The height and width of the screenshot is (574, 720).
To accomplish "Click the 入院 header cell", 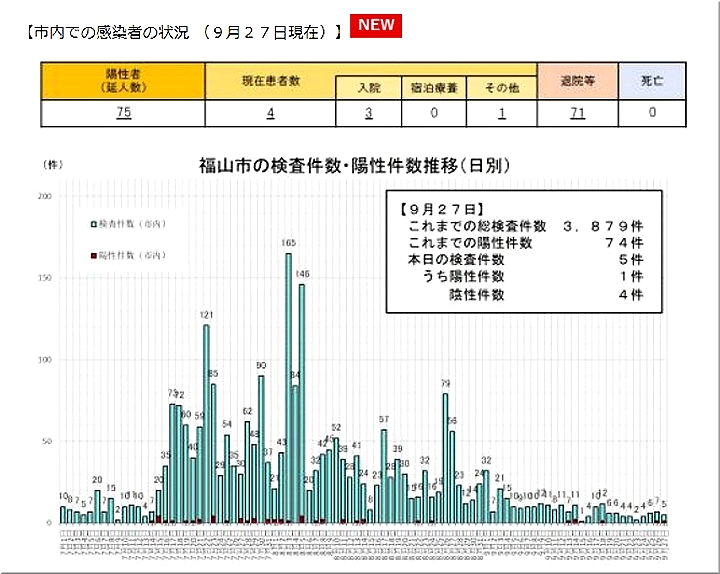I will 368,89.
